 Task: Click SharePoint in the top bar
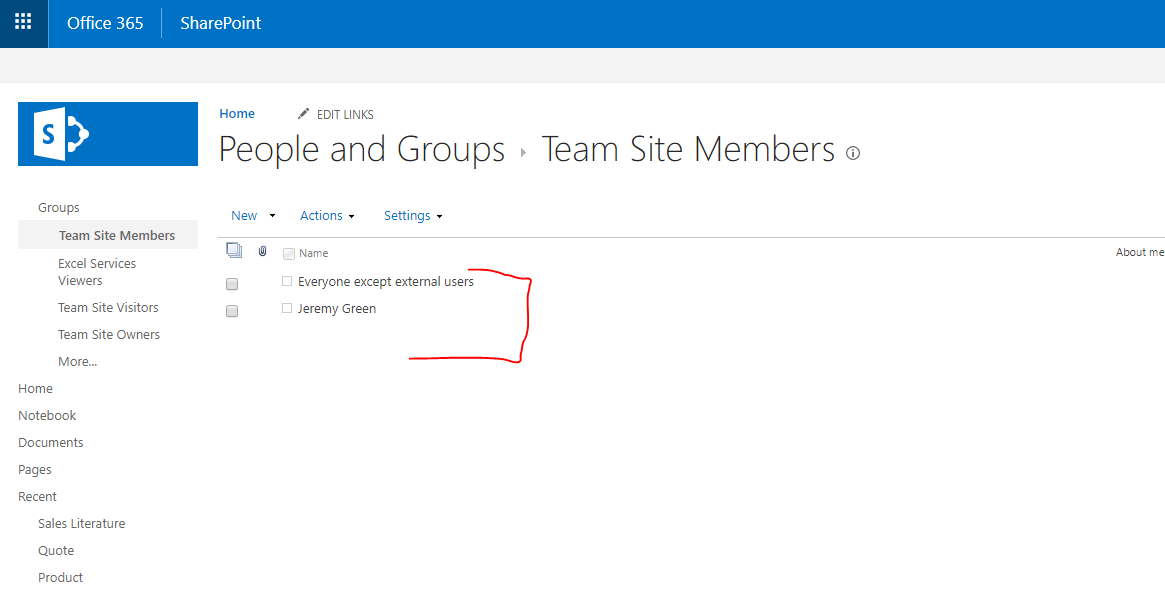click(221, 23)
